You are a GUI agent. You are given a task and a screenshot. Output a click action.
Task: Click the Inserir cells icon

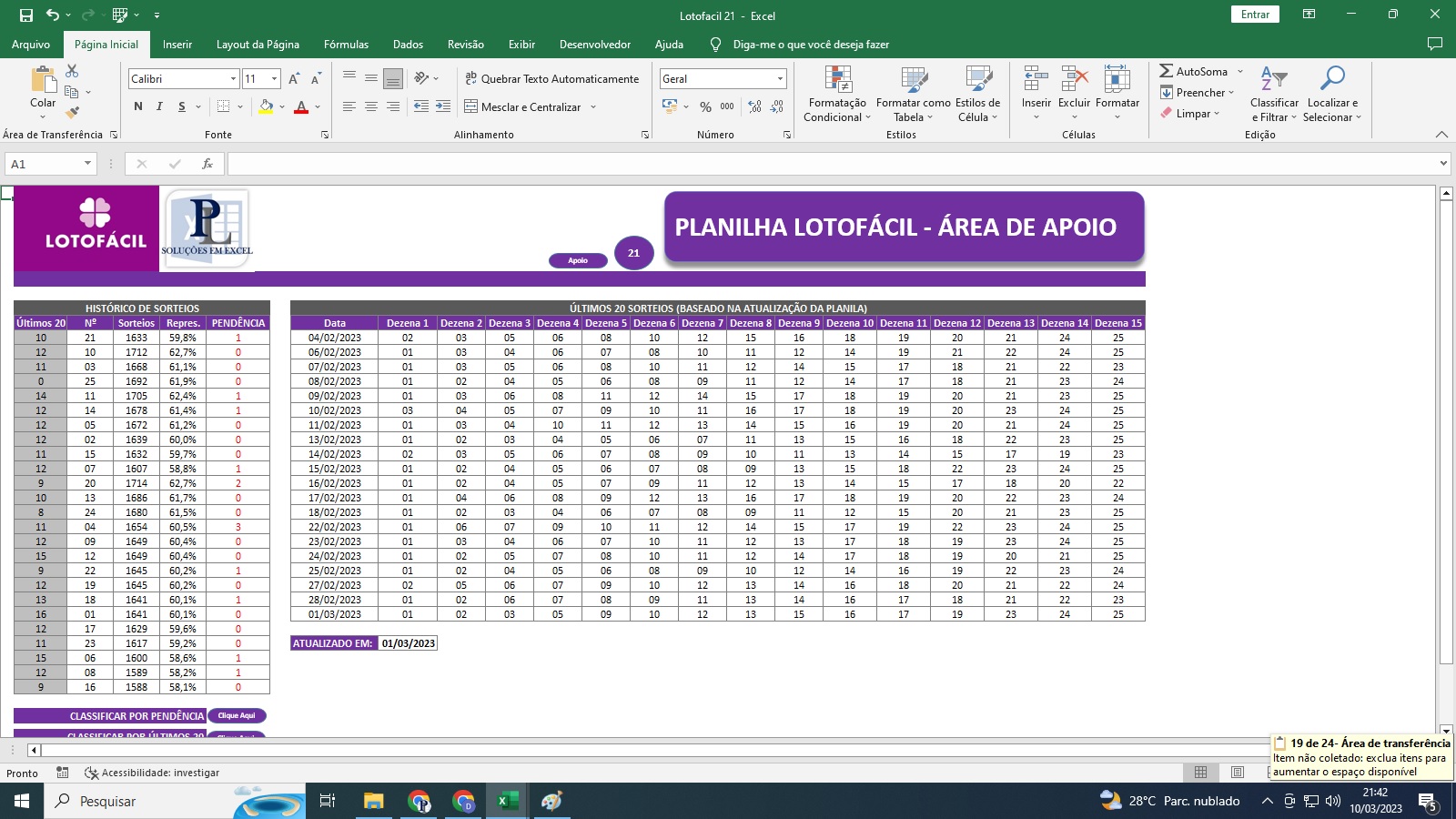click(1036, 94)
